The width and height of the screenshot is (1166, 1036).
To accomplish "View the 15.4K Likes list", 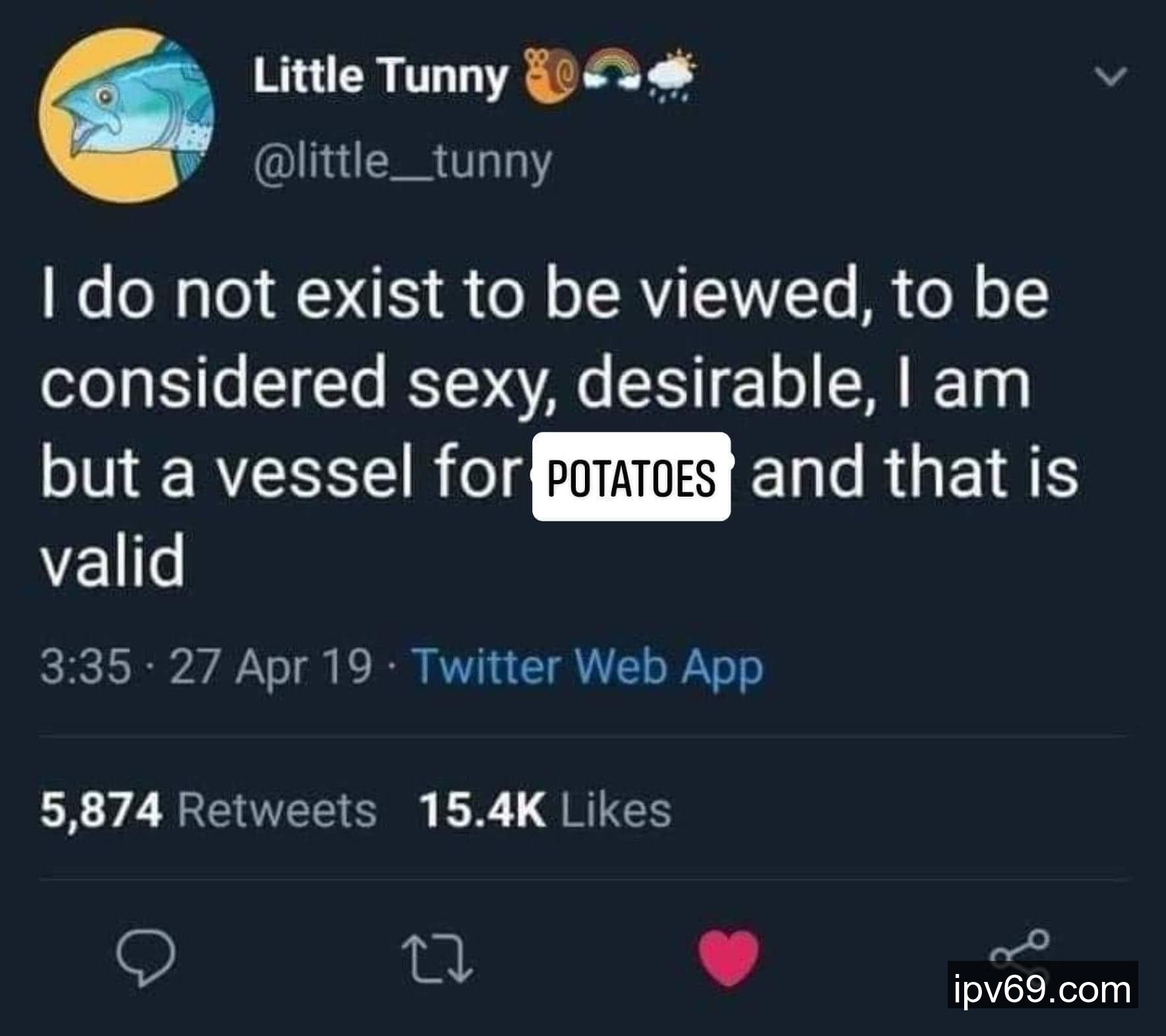I will tap(545, 810).
